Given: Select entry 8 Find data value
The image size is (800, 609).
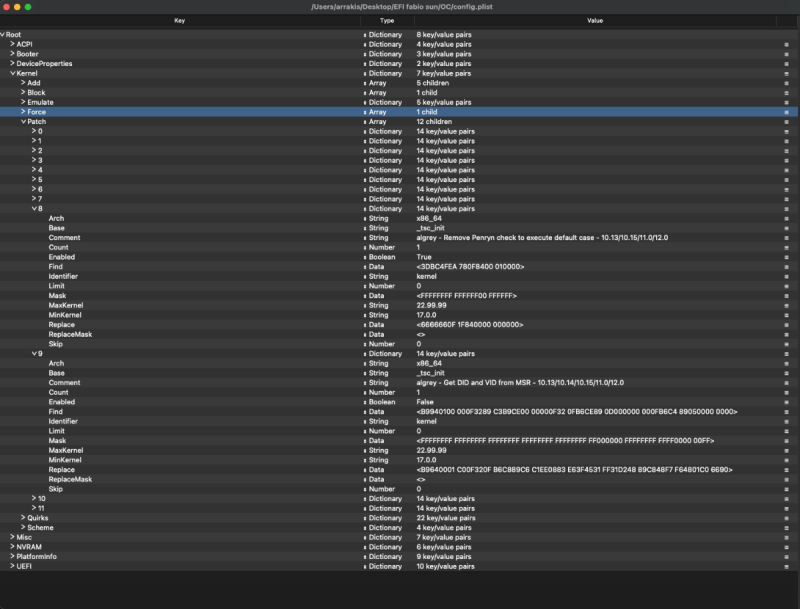Looking at the screenshot, I should [470, 267].
